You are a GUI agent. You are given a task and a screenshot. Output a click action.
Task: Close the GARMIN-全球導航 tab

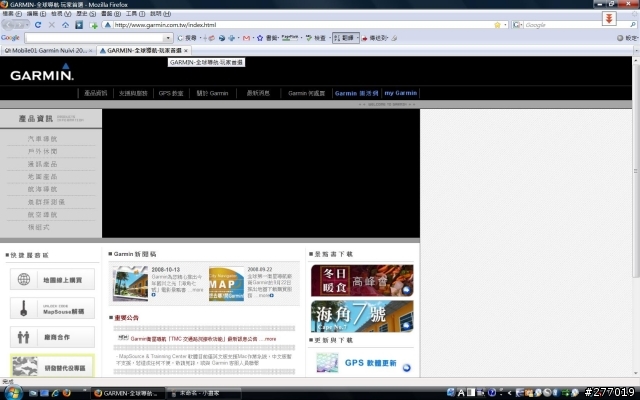point(186,51)
